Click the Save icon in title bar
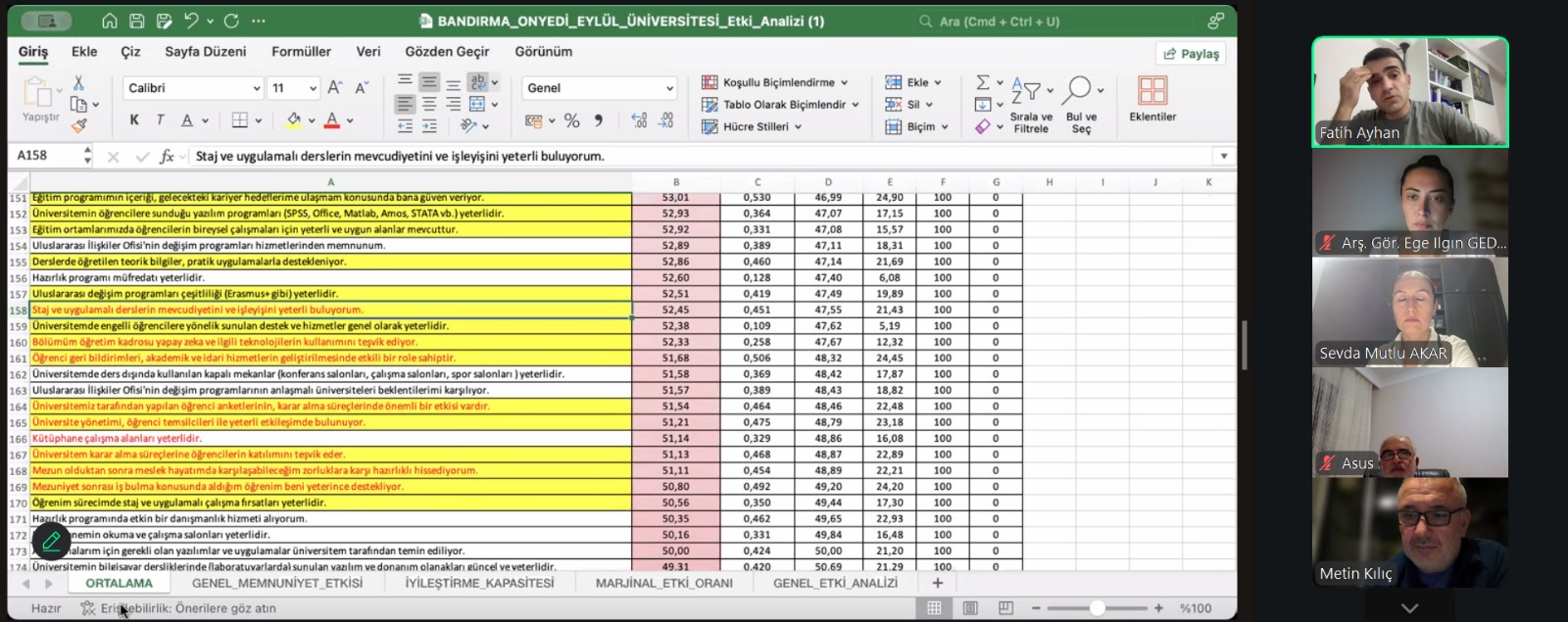Viewport: 1568px width, 622px height. point(137,21)
